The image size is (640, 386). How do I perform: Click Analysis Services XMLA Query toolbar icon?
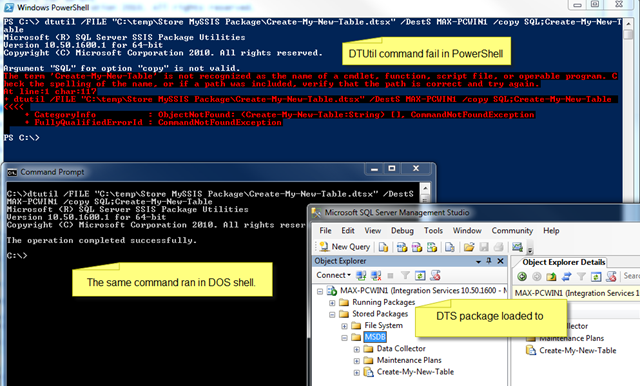pyautogui.click(x=432, y=247)
